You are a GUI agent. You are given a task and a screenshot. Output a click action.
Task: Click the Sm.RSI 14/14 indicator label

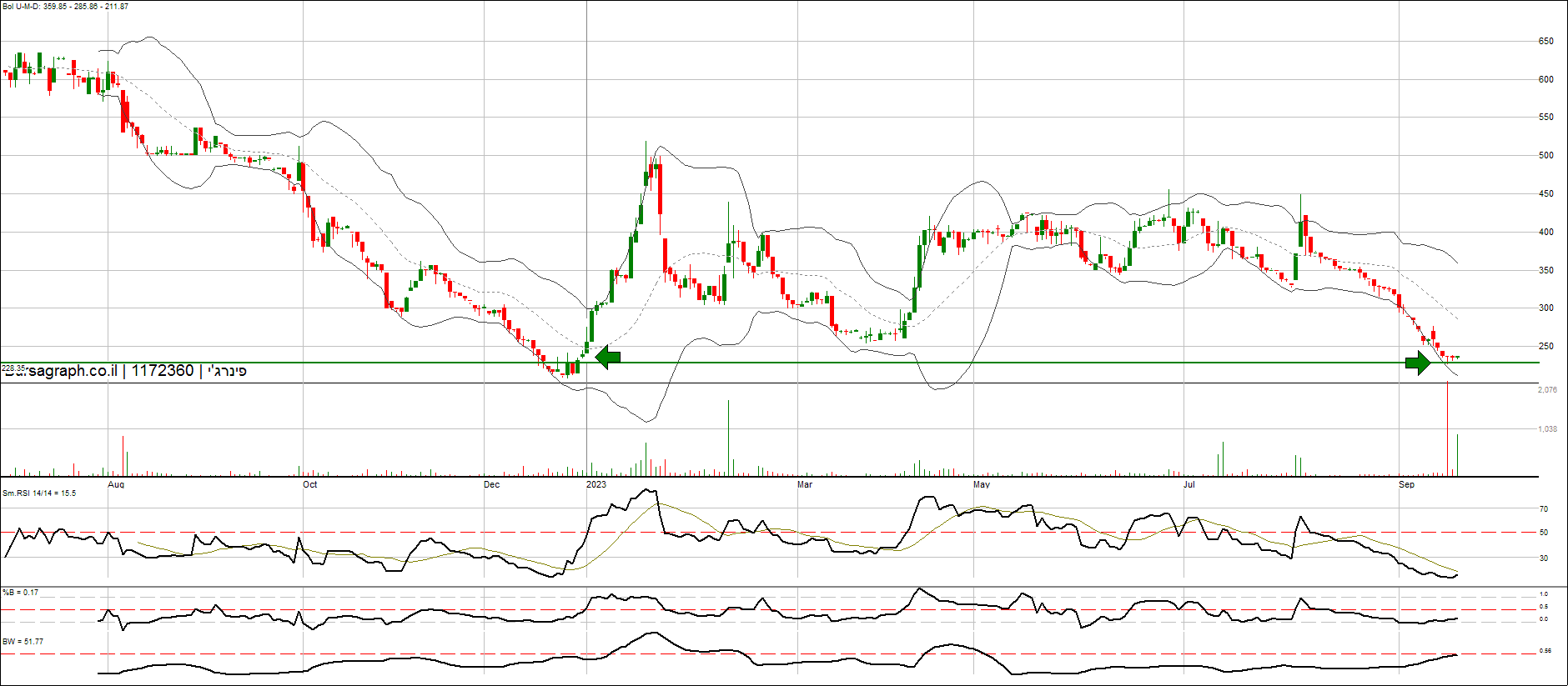tap(39, 493)
